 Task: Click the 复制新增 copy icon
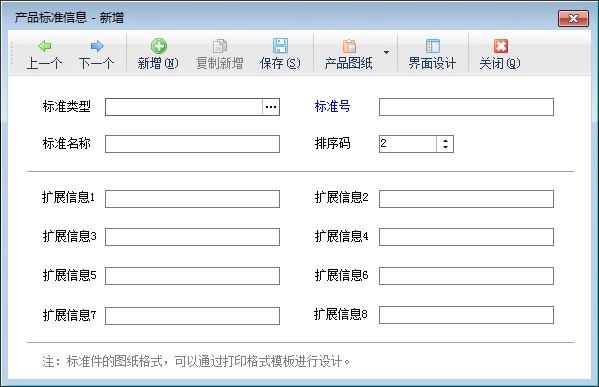pyautogui.click(x=220, y=46)
